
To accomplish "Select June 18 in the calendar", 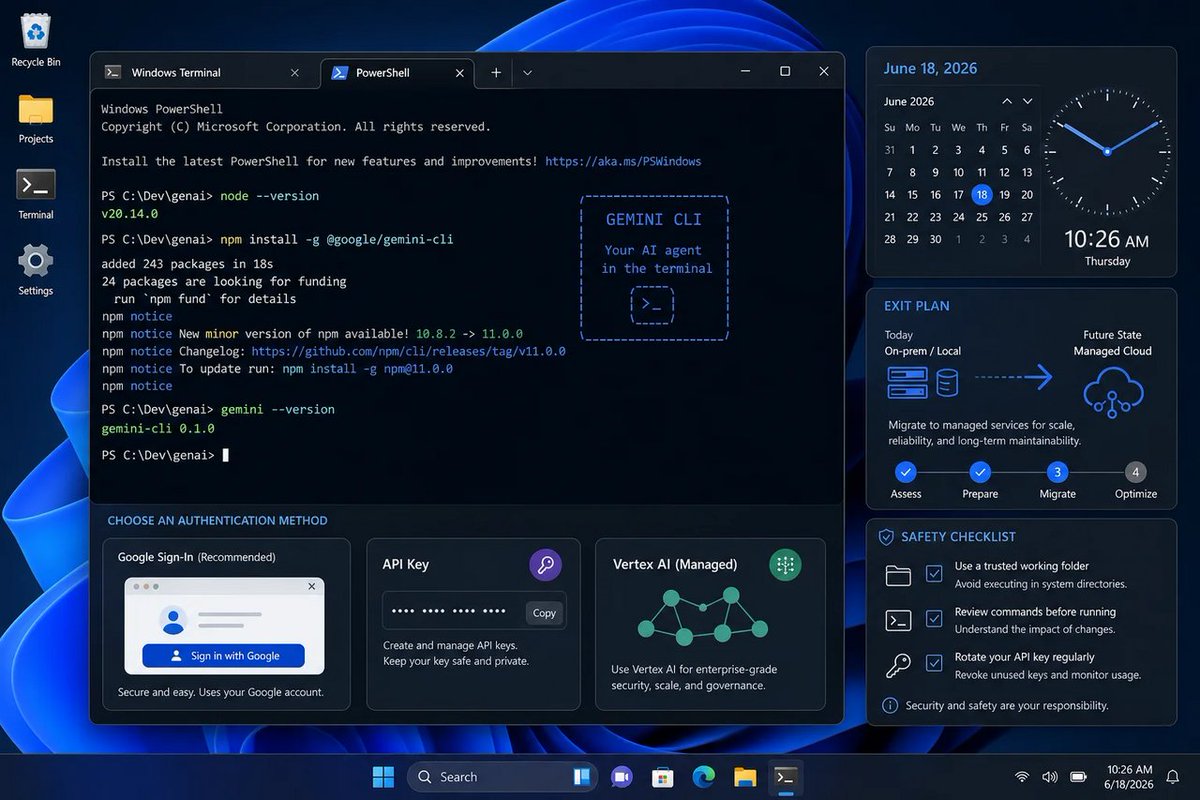I will [982, 195].
